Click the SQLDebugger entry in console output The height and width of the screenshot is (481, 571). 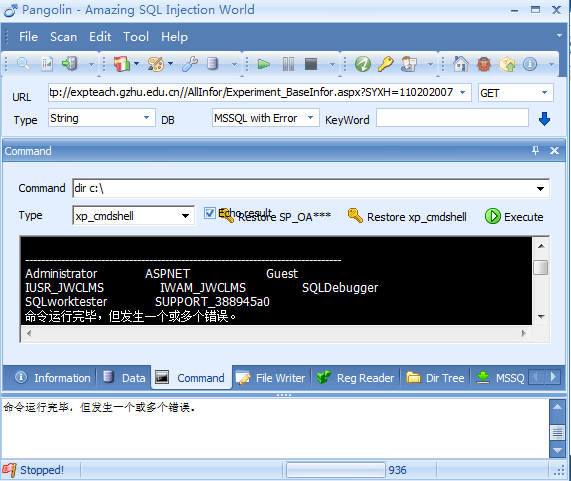[340, 288]
